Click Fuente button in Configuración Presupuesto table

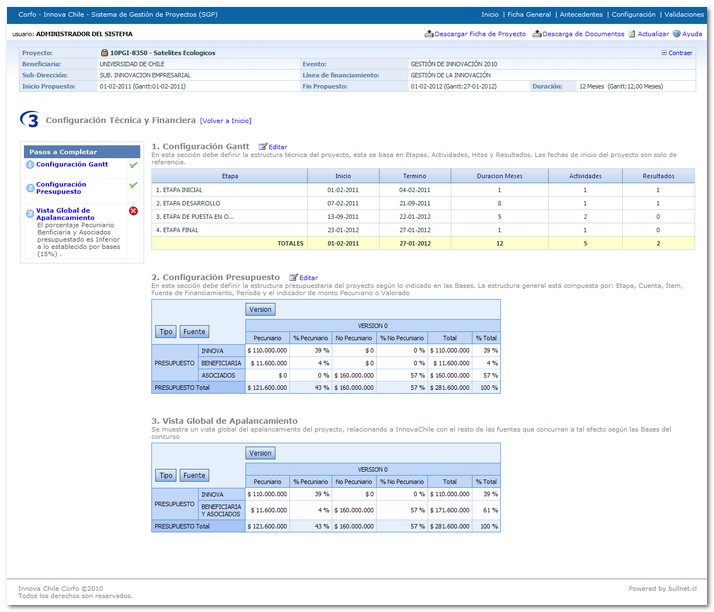194,332
